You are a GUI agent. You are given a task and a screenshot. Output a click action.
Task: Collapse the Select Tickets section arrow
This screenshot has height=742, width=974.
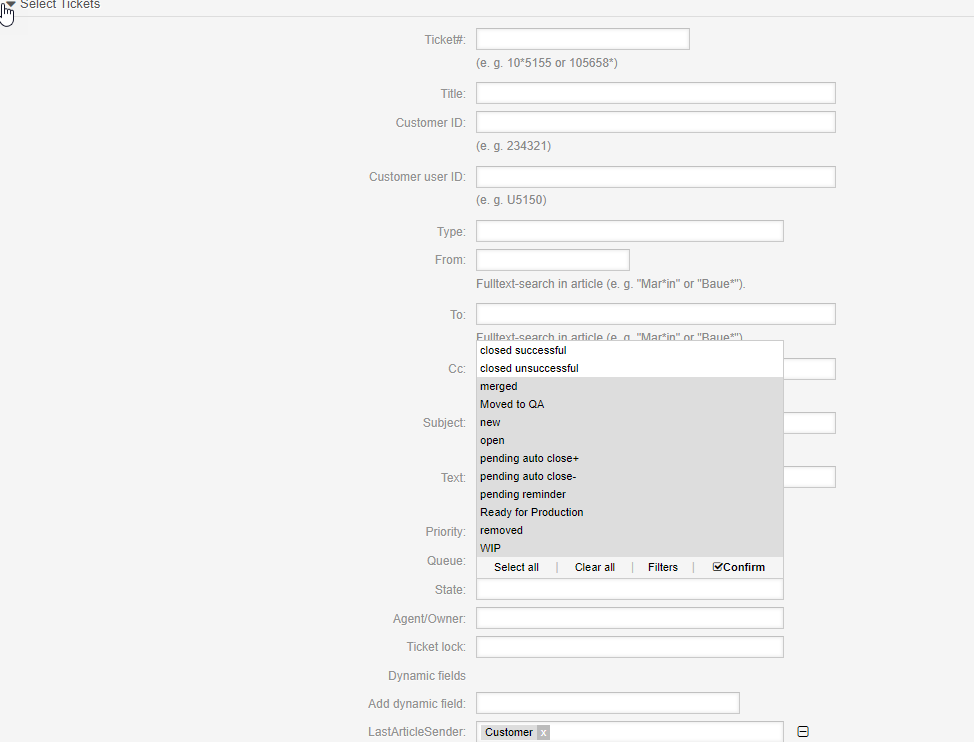point(11,5)
